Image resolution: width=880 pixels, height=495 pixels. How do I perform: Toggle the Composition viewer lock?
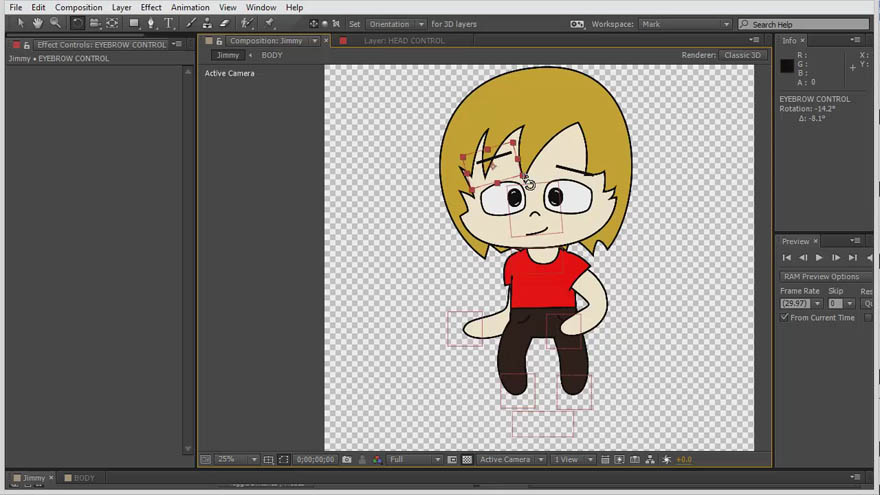[x=219, y=41]
